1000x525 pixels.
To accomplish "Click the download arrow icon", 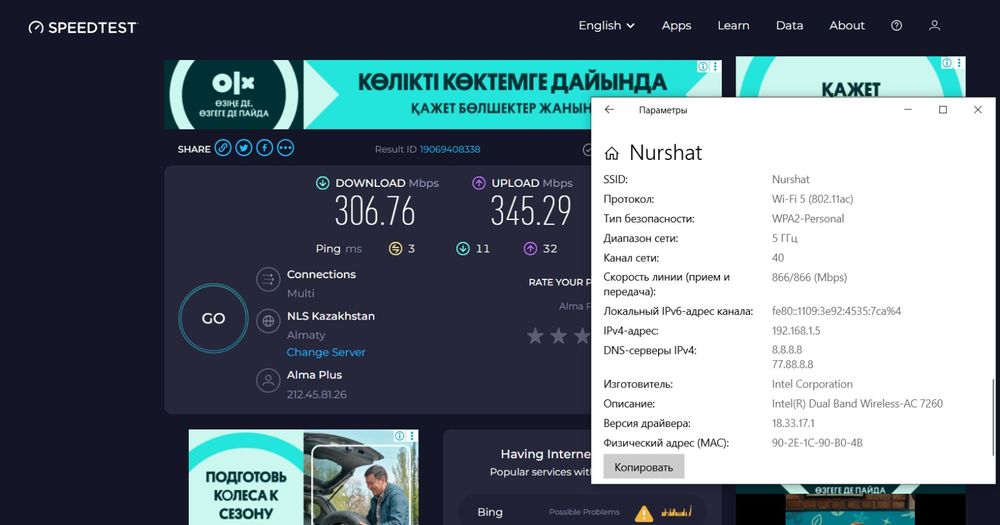I will coord(323,183).
